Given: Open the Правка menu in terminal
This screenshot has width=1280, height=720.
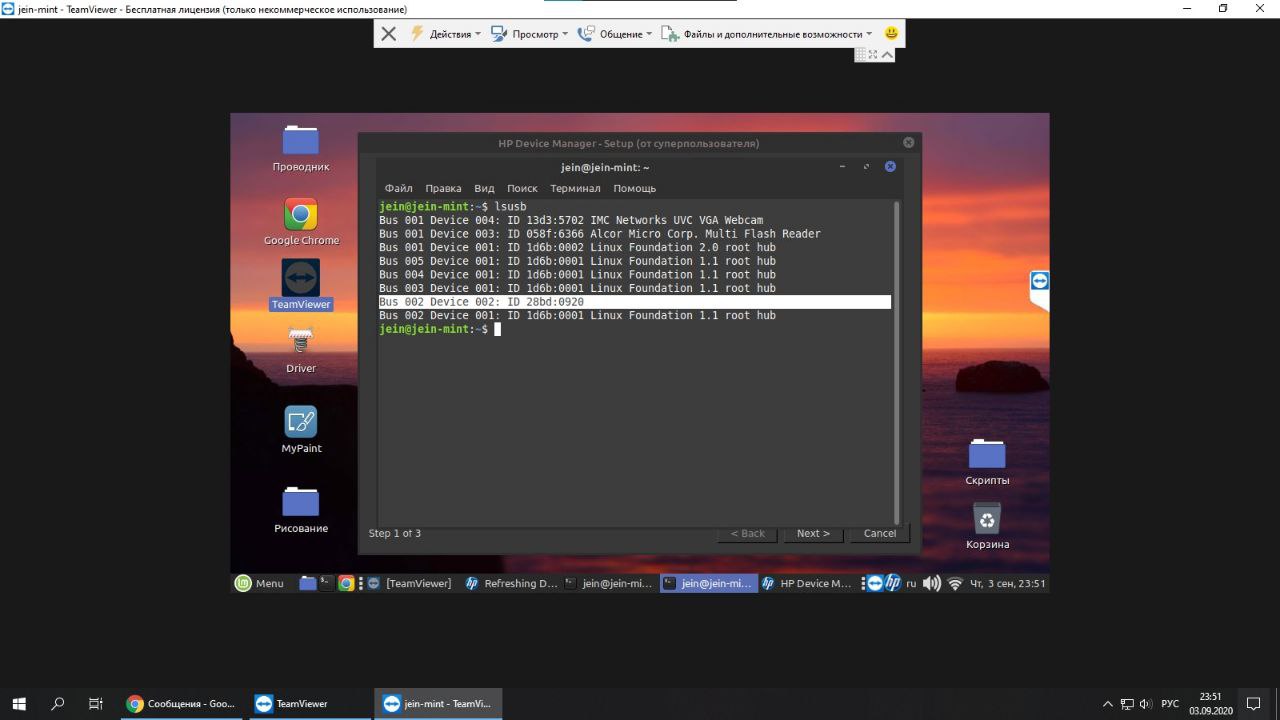Looking at the screenshot, I should [443, 188].
